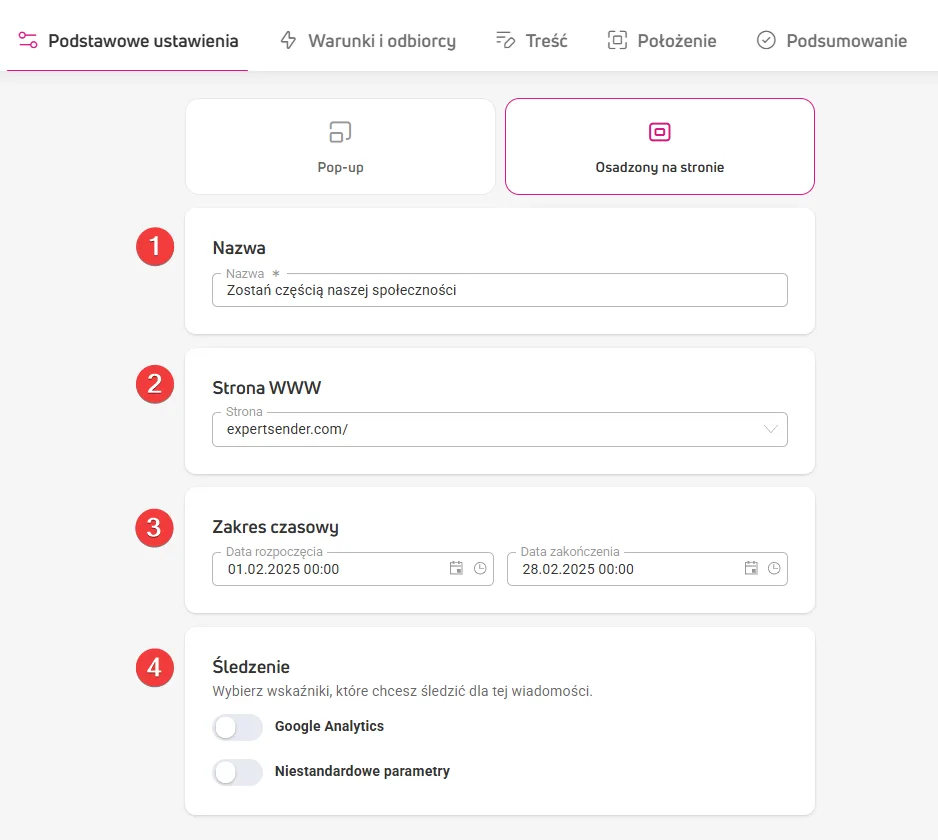
Task: Click the Podstawowe ustawienia sliders icon
Action: (28, 40)
